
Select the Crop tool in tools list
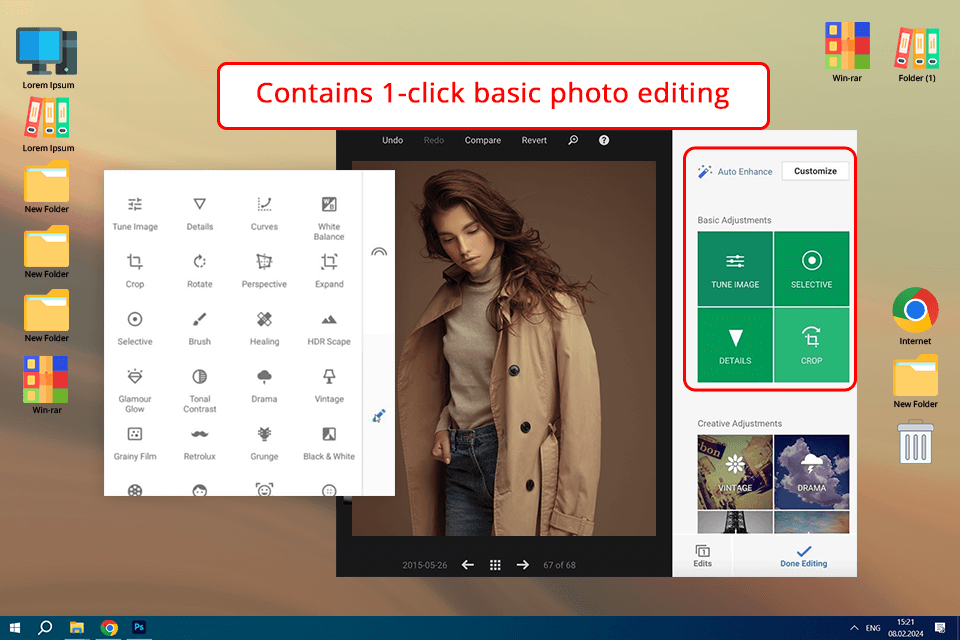pyautogui.click(x=135, y=271)
